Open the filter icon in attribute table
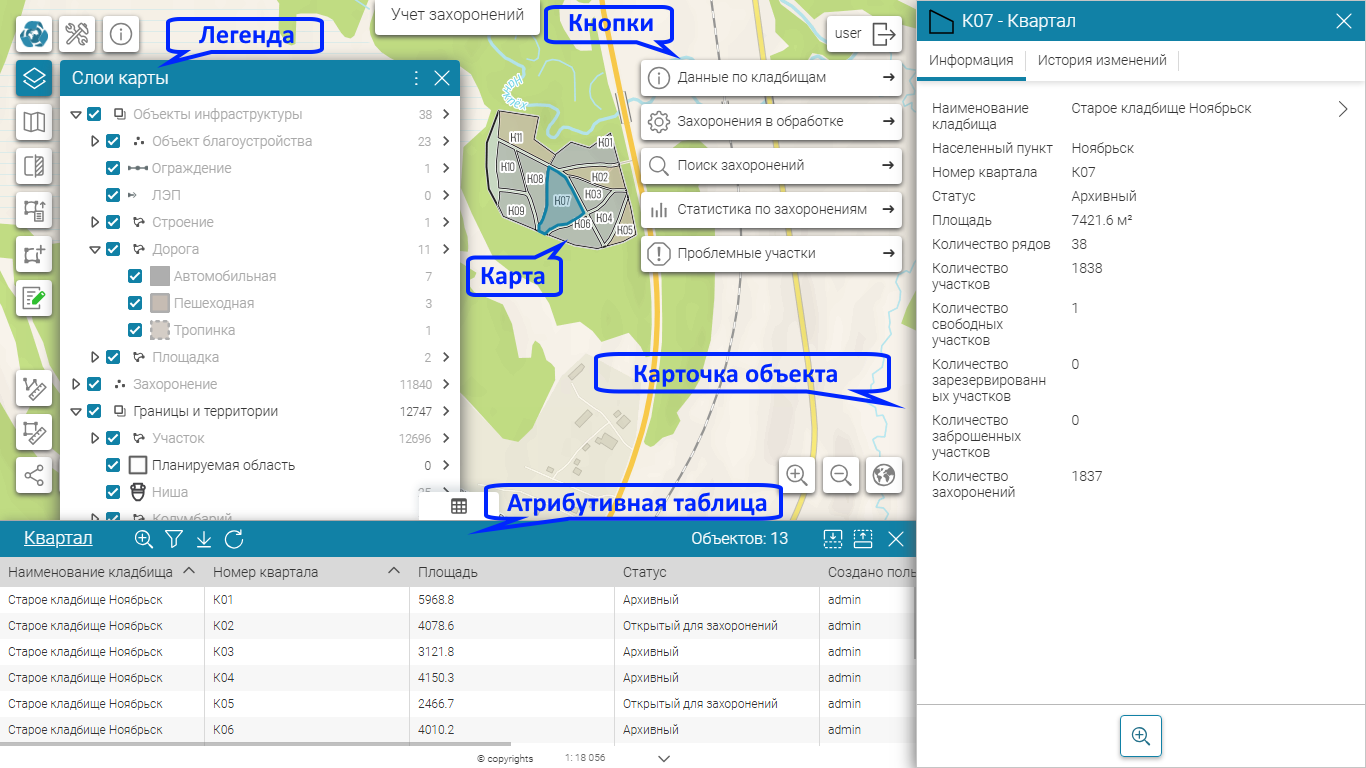1366x768 pixels. point(174,540)
